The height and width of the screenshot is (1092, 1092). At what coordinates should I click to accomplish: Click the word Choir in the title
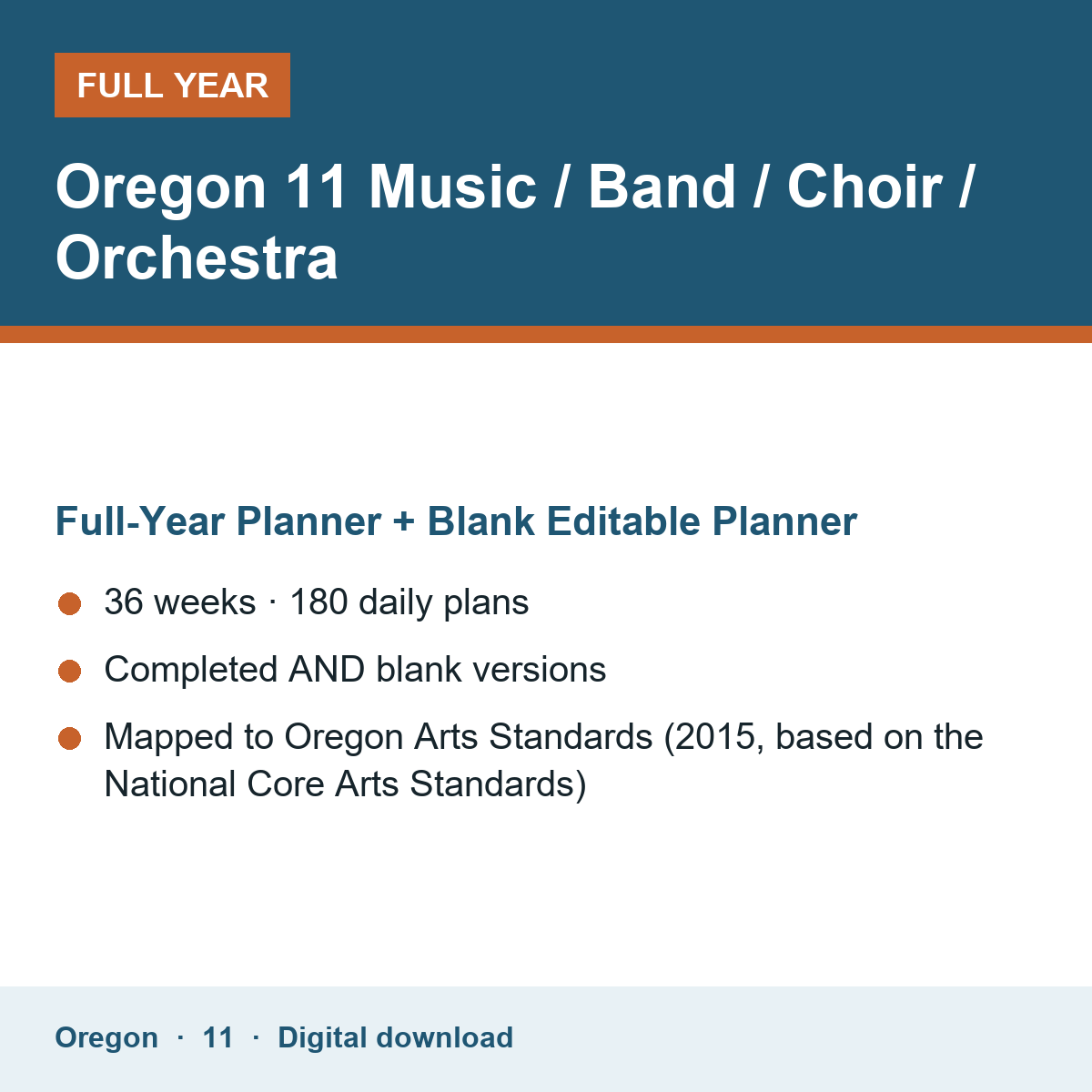click(x=864, y=187)
